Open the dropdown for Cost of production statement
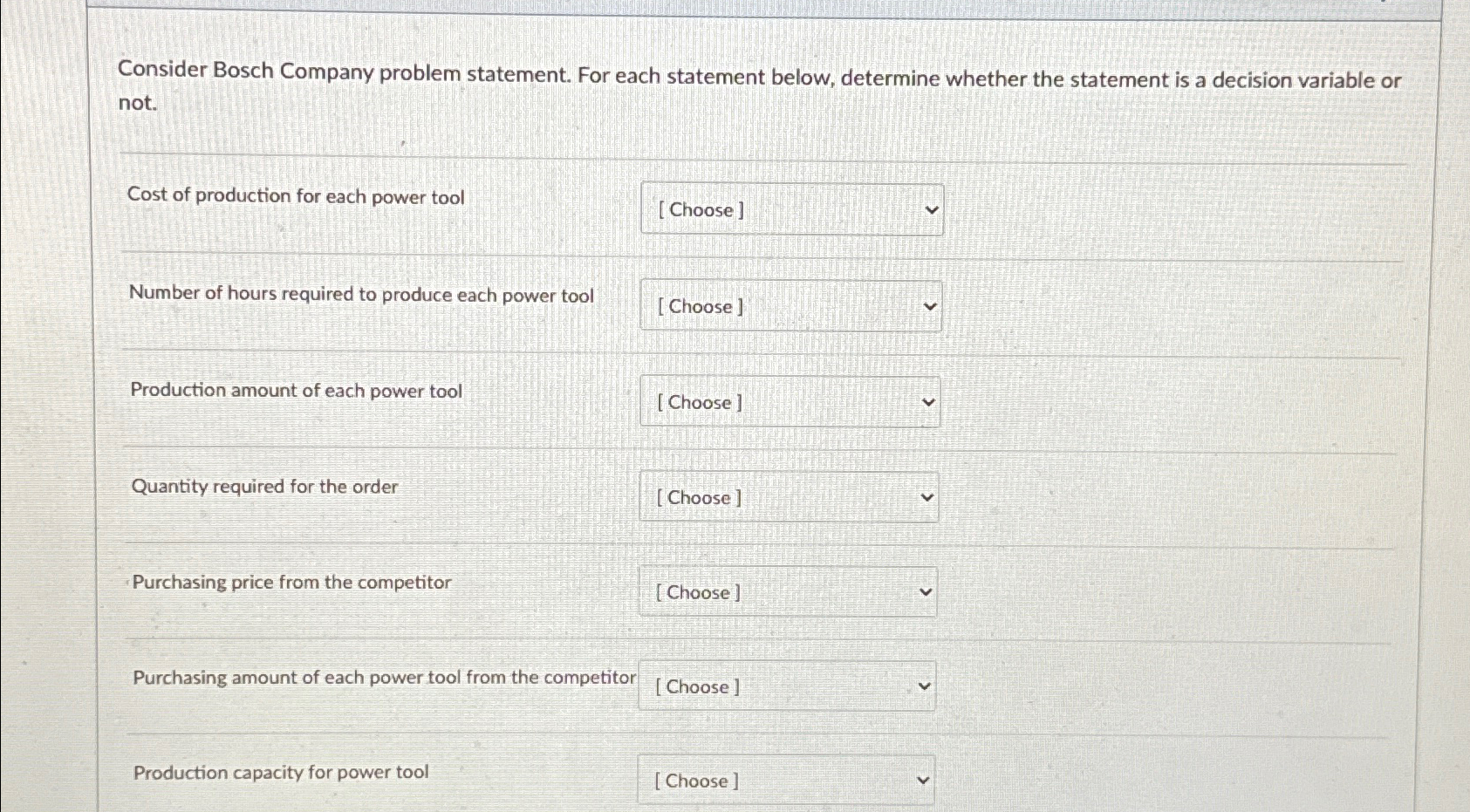The width and height of the screenshot is (1470, 812). pyautogui.click(x=790, y=209)
